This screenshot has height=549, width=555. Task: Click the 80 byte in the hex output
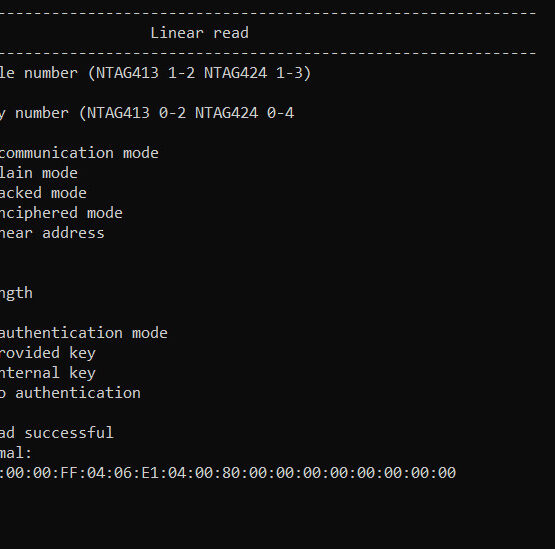(x=231, y=473)
